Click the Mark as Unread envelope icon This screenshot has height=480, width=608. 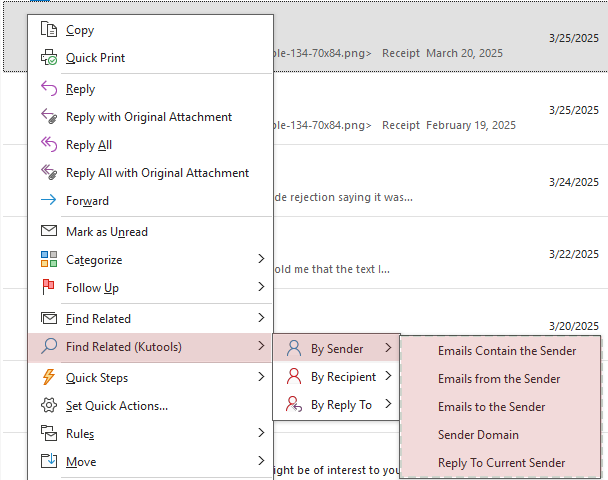point(49,232)
